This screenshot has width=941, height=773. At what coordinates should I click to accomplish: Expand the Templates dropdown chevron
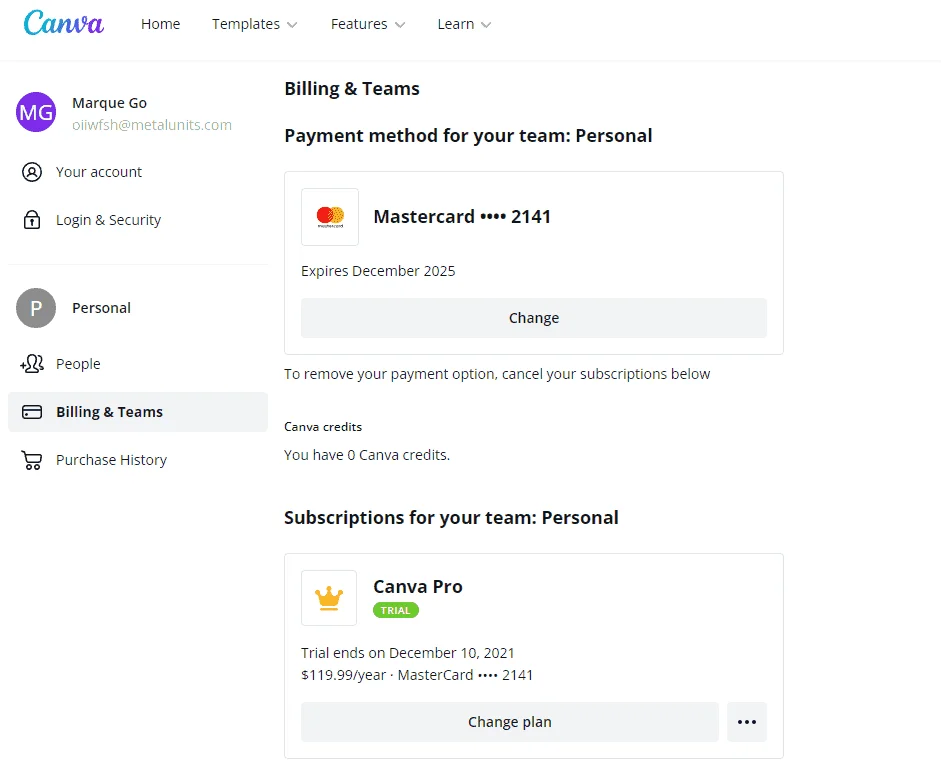[292, 25]
